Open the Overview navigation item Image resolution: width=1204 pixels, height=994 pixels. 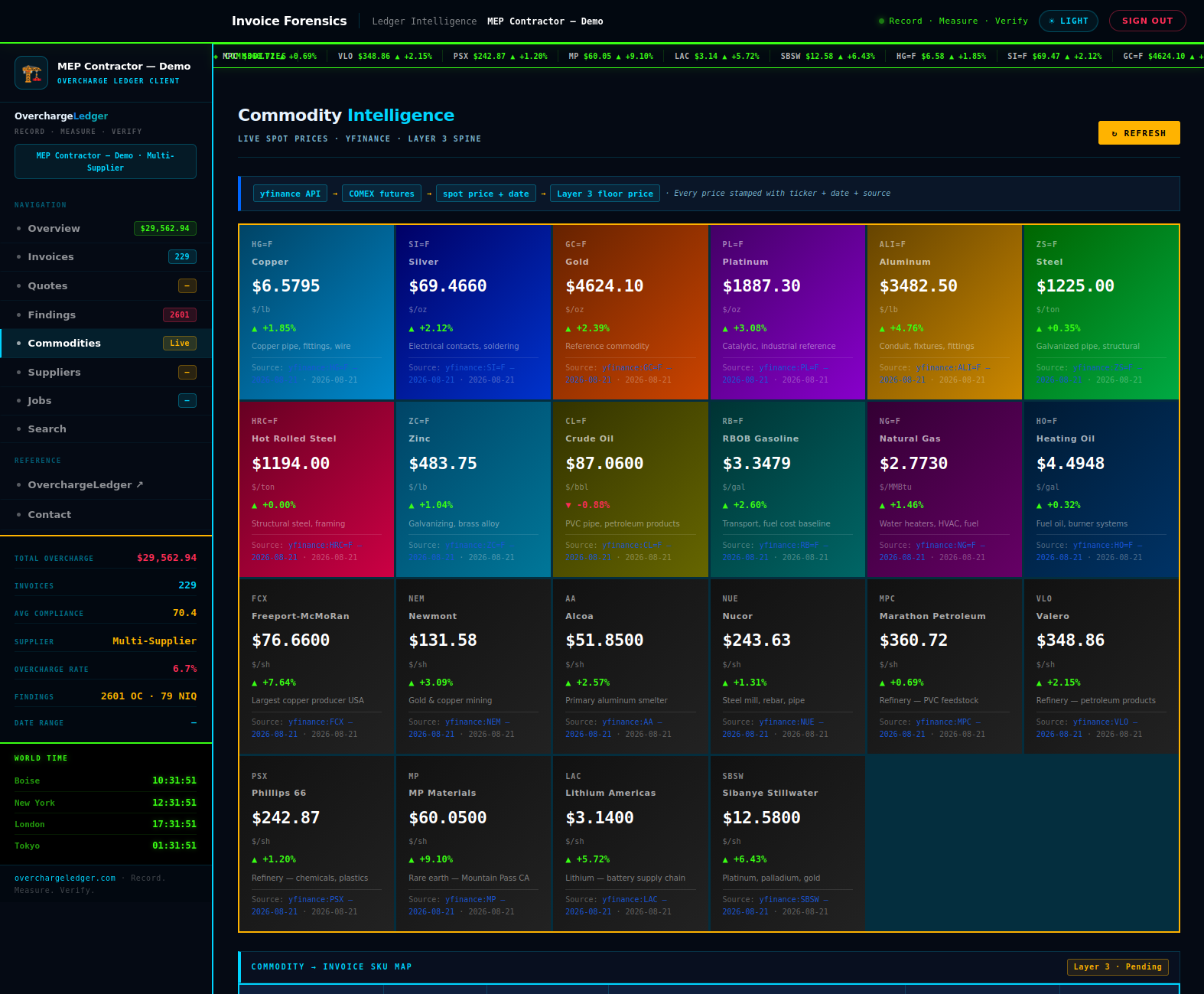(106, 228)
